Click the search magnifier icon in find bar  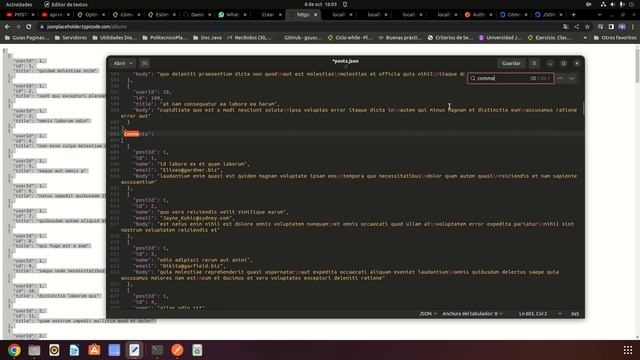(473, 78)
